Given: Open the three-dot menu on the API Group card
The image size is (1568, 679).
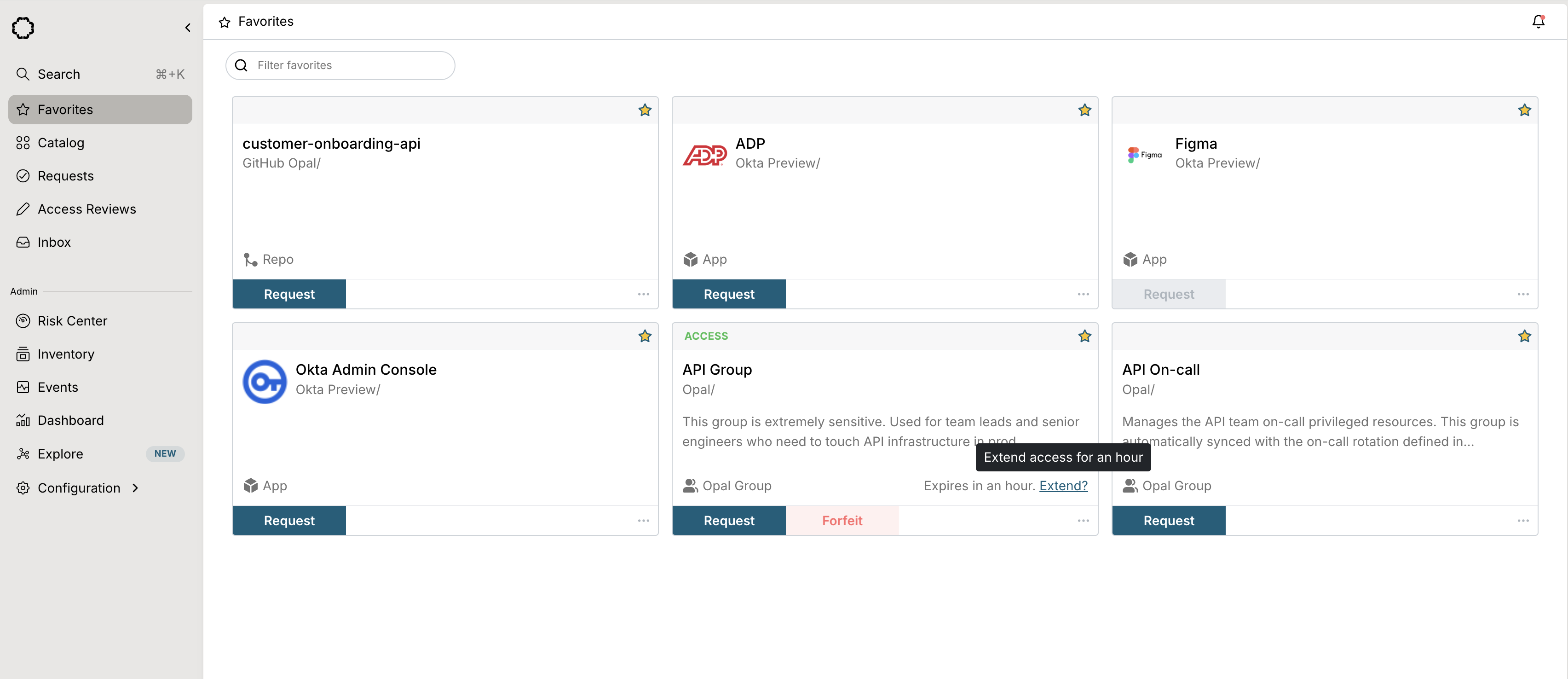Looking at the screenshot, I should pos(1083,521).
